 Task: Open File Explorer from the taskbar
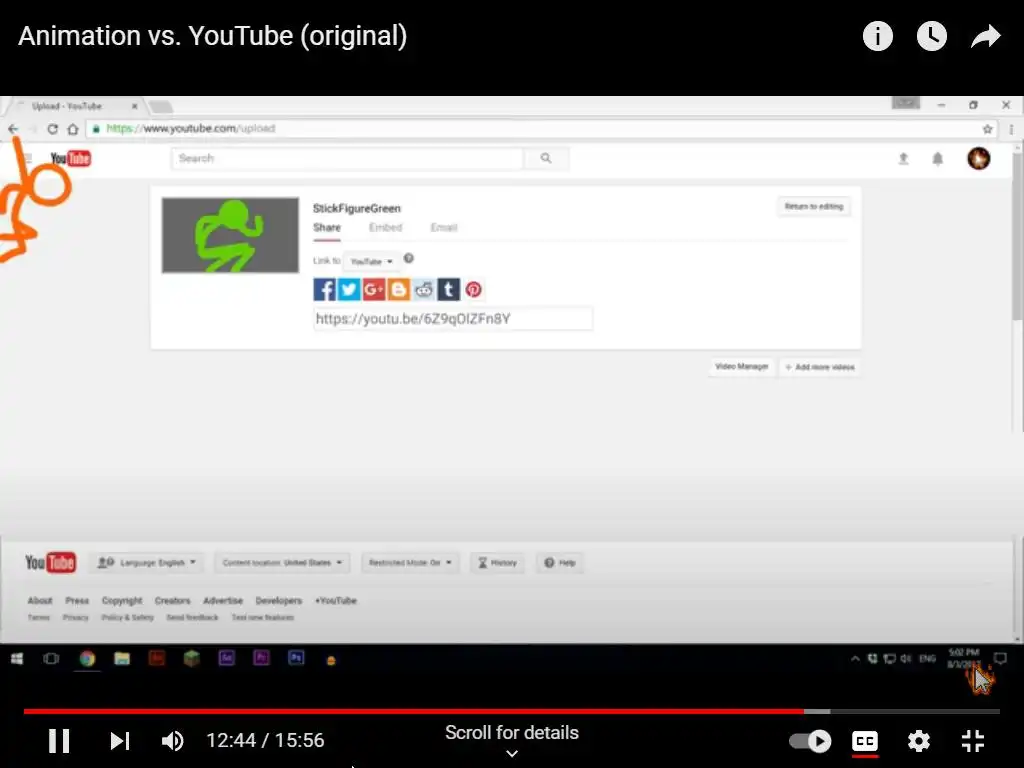coord(121,658)
